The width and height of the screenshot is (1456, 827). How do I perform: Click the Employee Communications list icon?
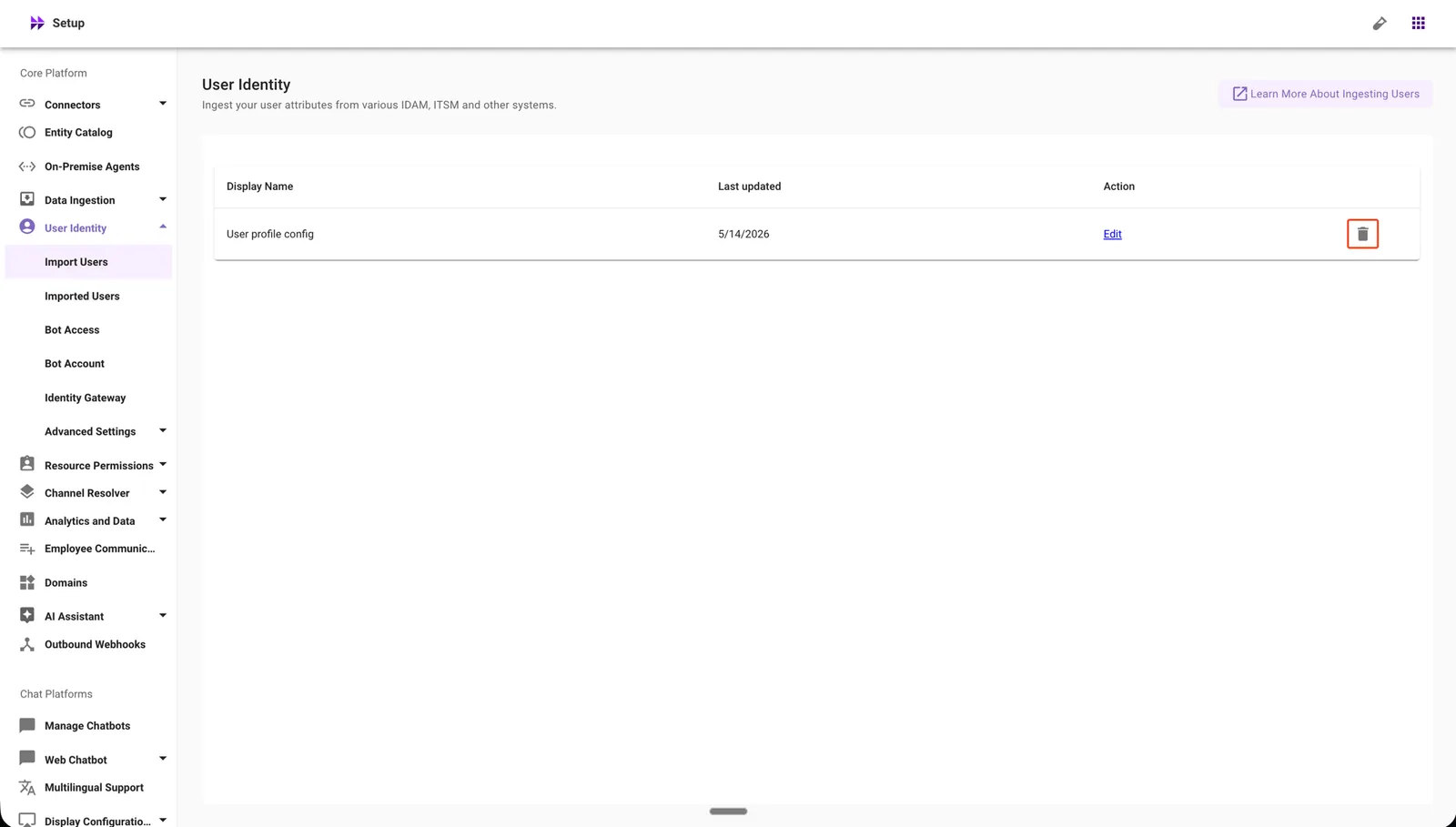[27, 549]
